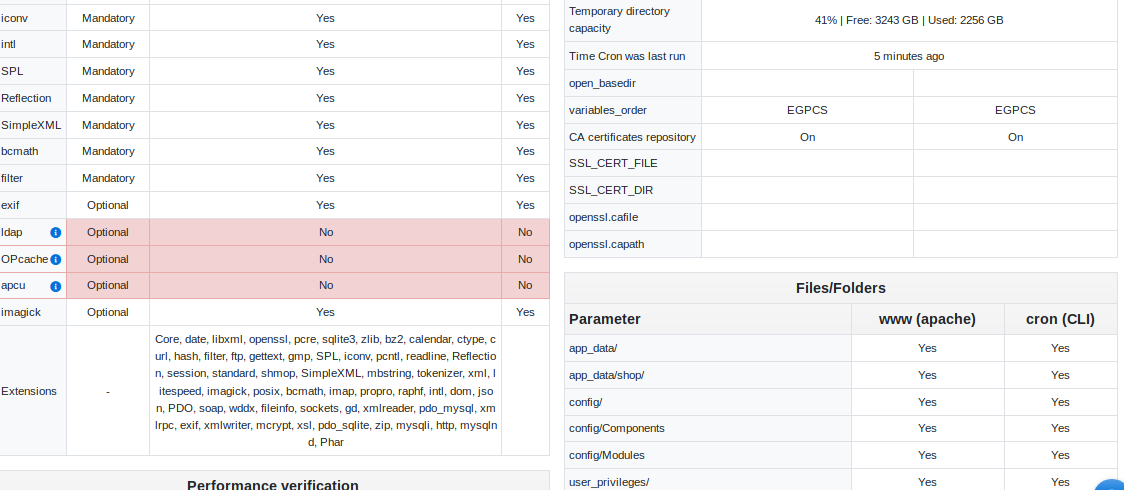Click the wide Yes cell for Reflection
Screen dimensions: 1124x490
tap(325, 98)
